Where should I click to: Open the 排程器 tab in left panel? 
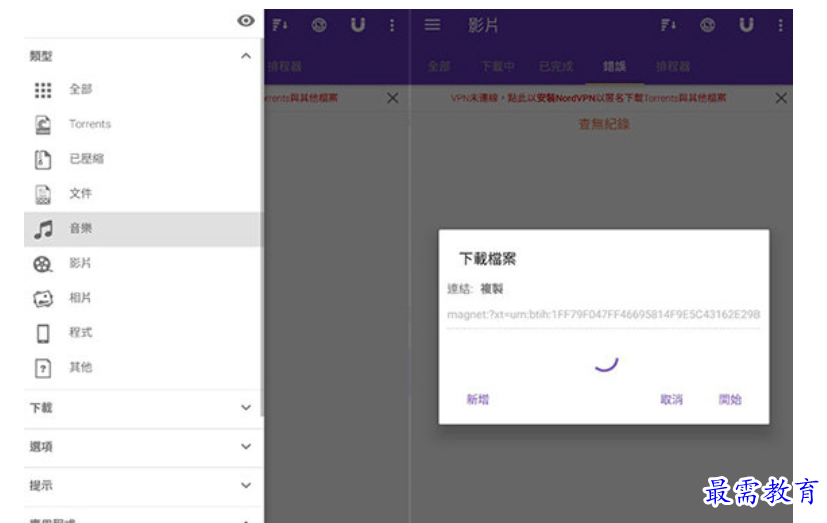(x=284, y=66)
